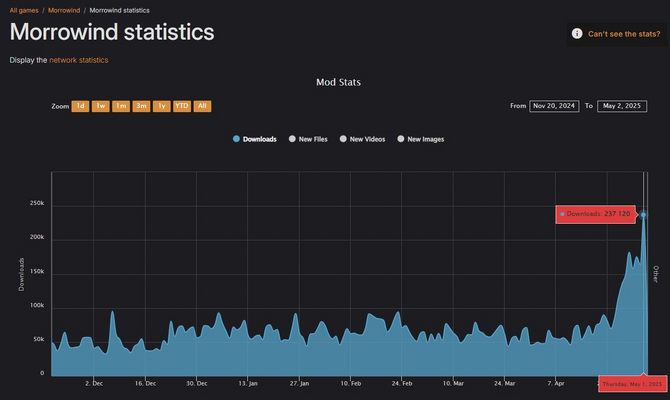
Task: Click the Downloads 237 120 data point tooltip
Action: tap(596, 214)
